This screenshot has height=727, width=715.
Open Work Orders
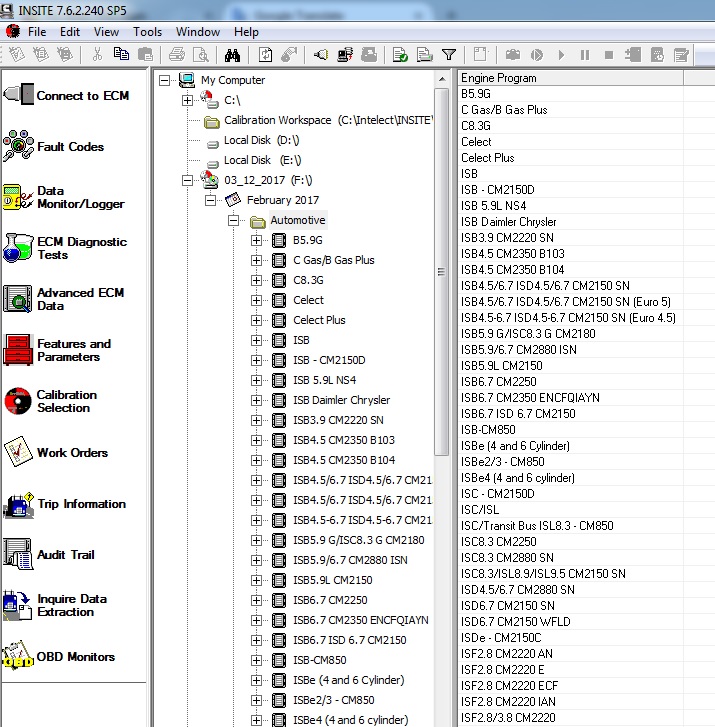(56, 453)
